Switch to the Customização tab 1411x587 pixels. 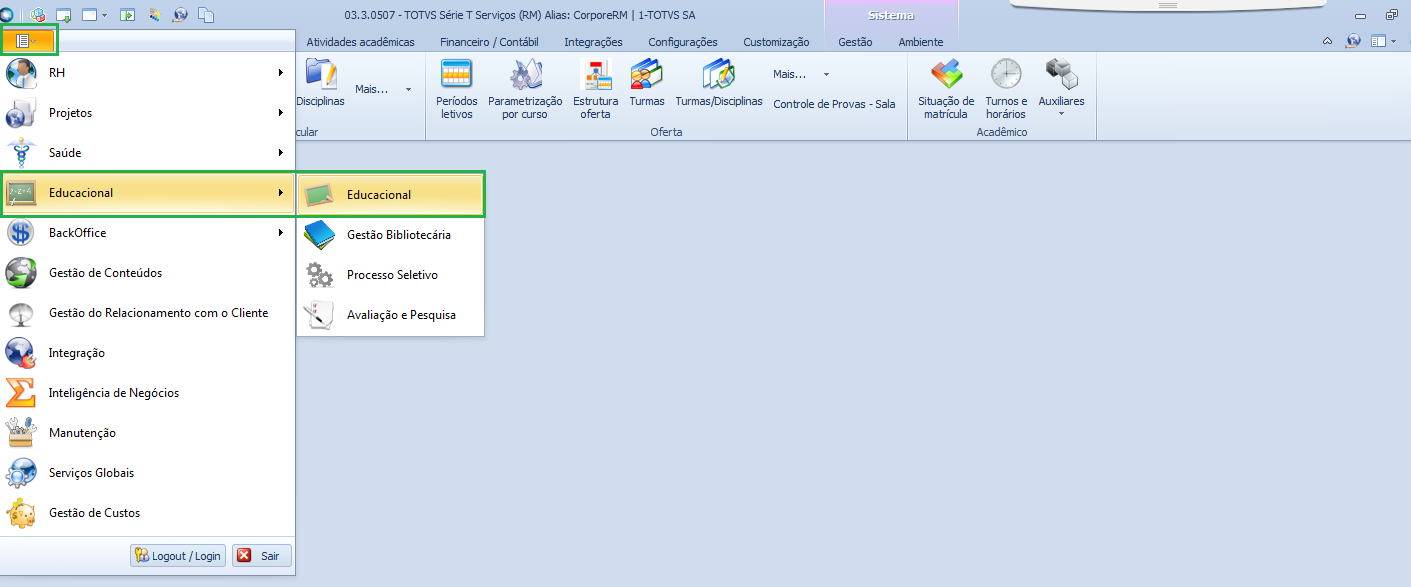[776, 42]
